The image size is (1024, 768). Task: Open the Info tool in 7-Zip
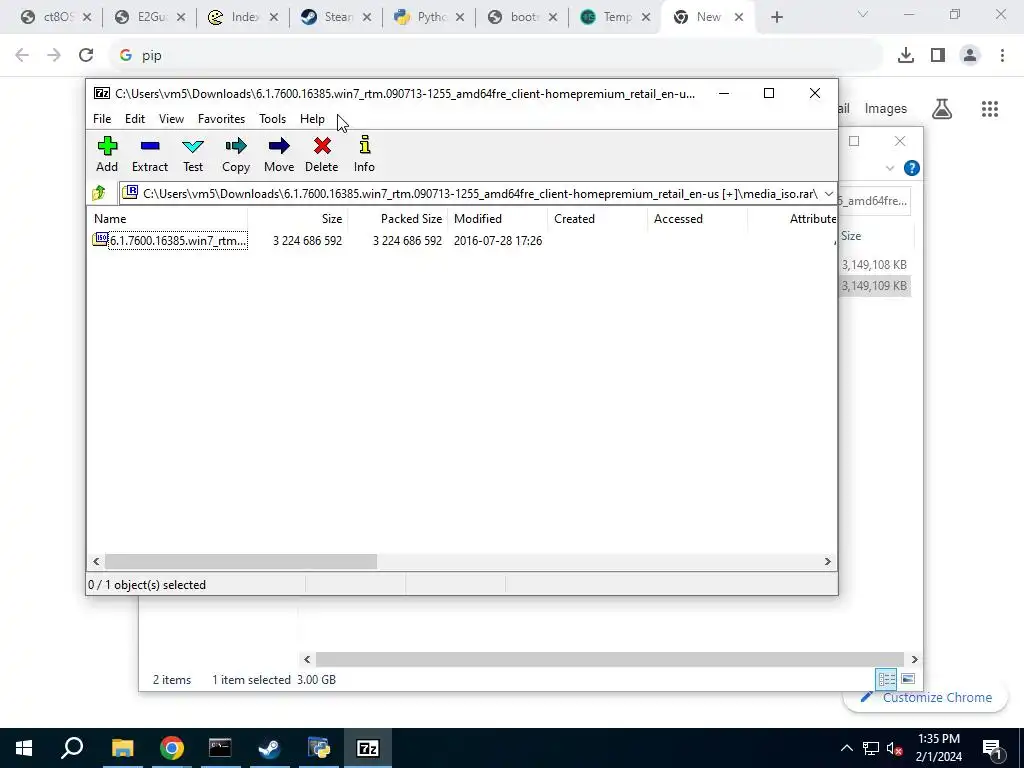(x=364, y=154)
